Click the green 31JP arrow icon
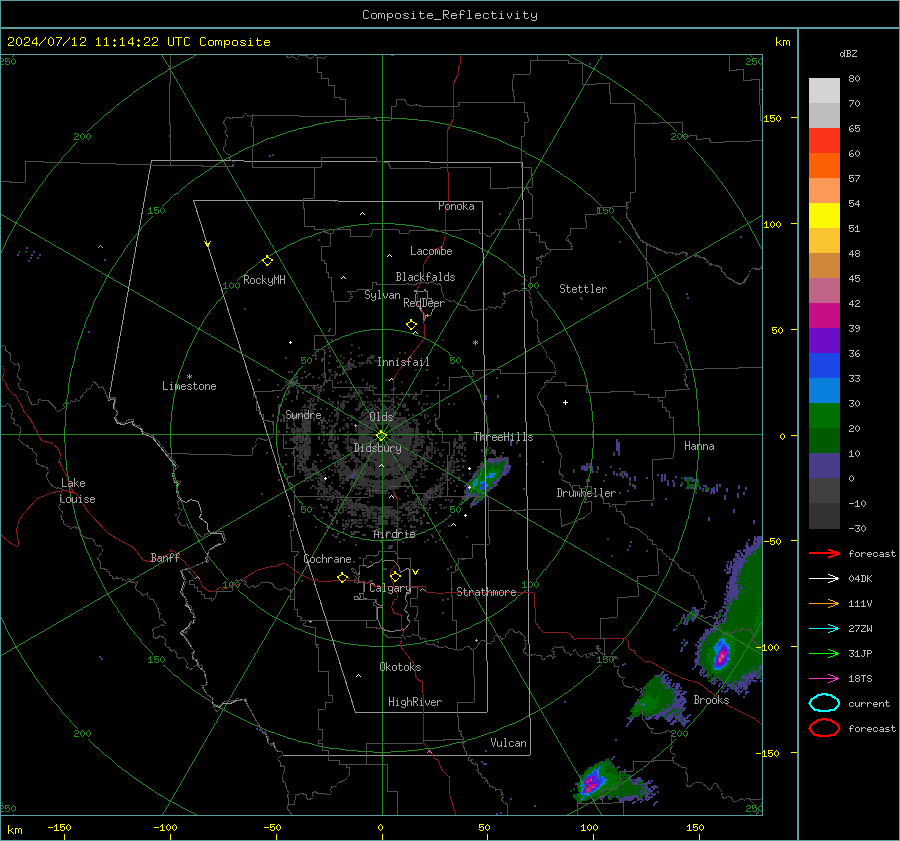 click(x=824, y=653)
